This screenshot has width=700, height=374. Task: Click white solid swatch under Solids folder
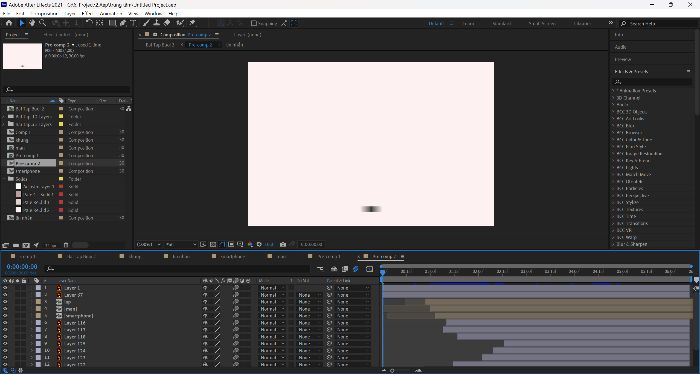(18, 187)
